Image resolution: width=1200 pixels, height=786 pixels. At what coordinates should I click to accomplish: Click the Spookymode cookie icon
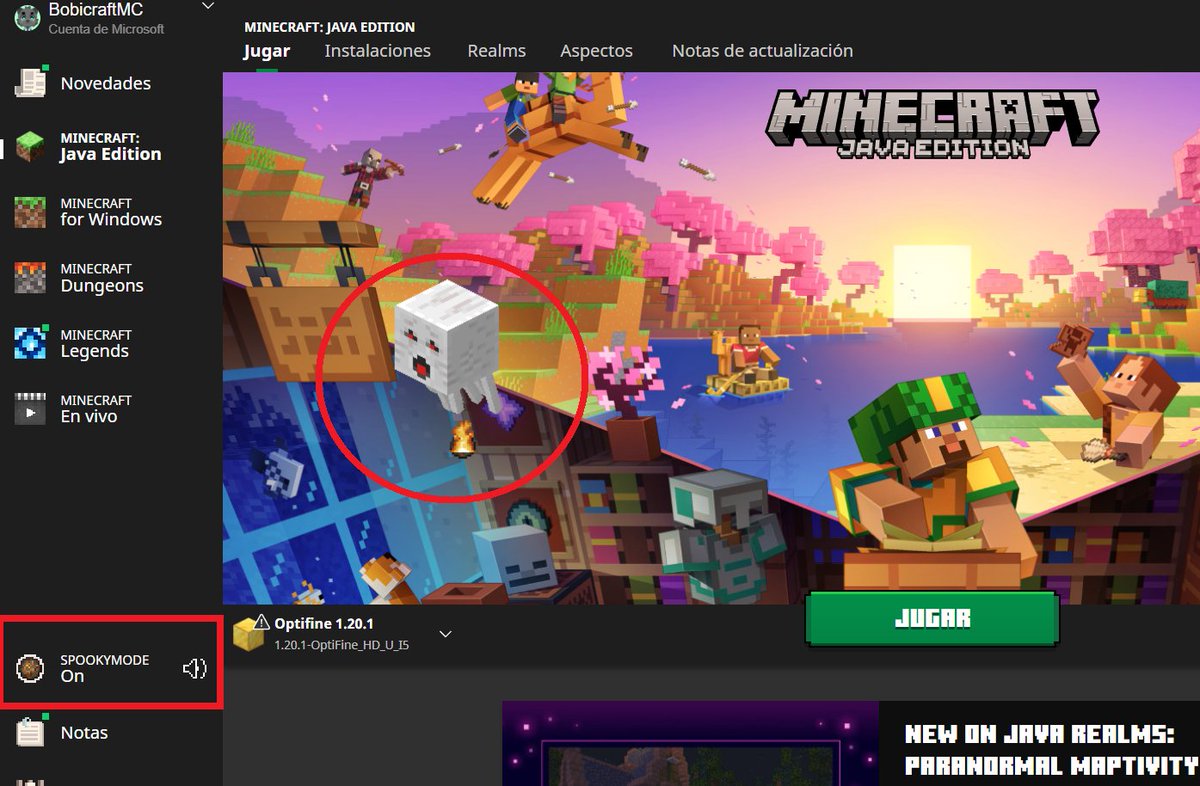pyautogui.click(x=31, y=668)
